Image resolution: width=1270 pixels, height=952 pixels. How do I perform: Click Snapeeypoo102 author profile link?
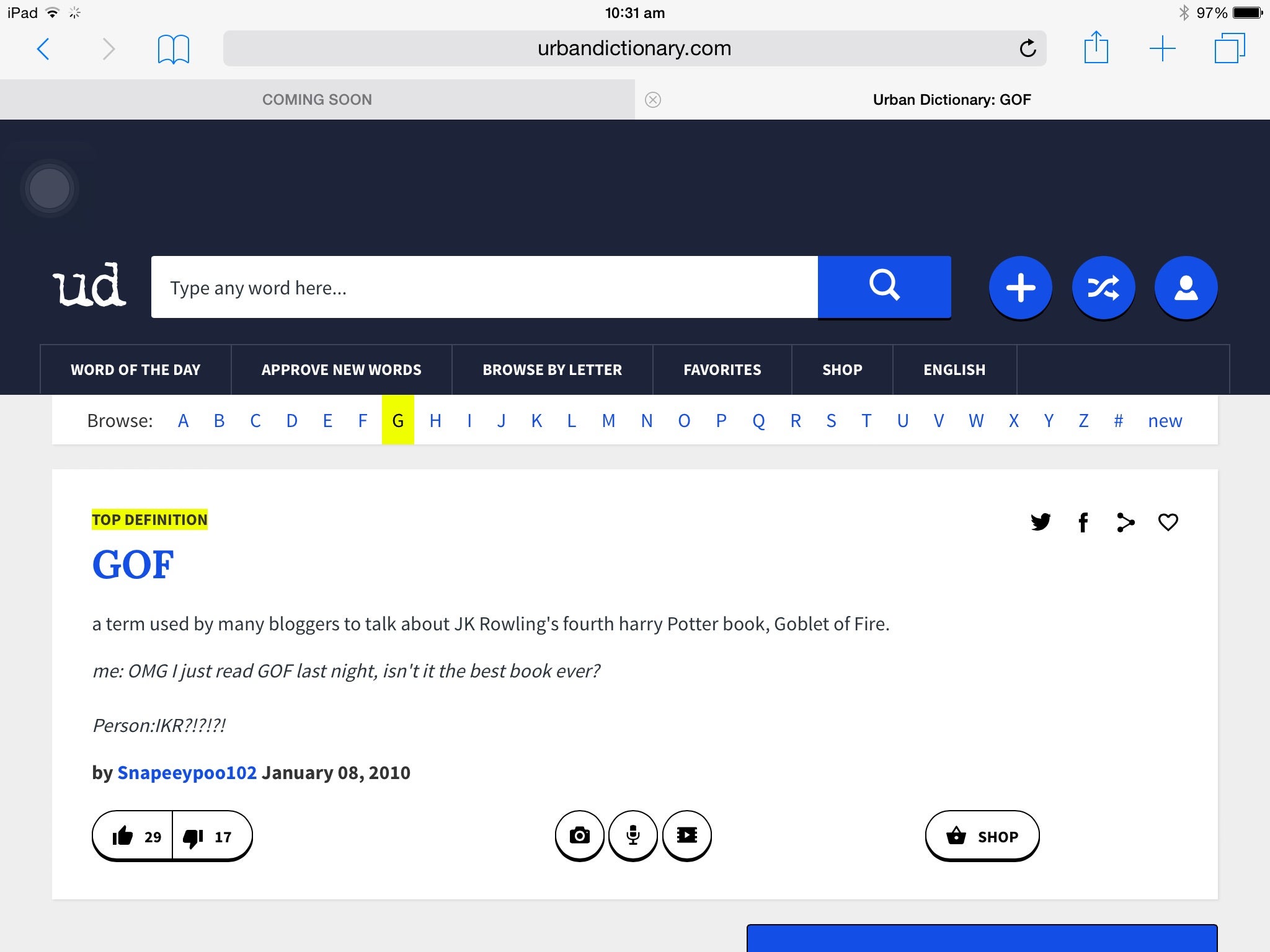coord(187,772)
